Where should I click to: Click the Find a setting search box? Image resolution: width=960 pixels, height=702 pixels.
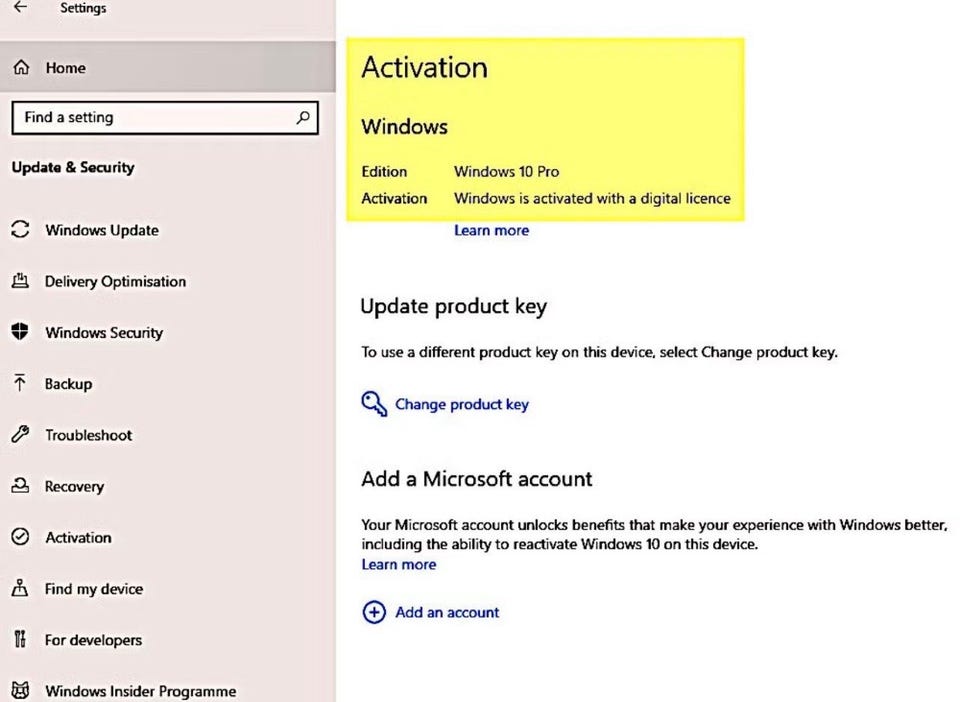(x=165, y=118)
